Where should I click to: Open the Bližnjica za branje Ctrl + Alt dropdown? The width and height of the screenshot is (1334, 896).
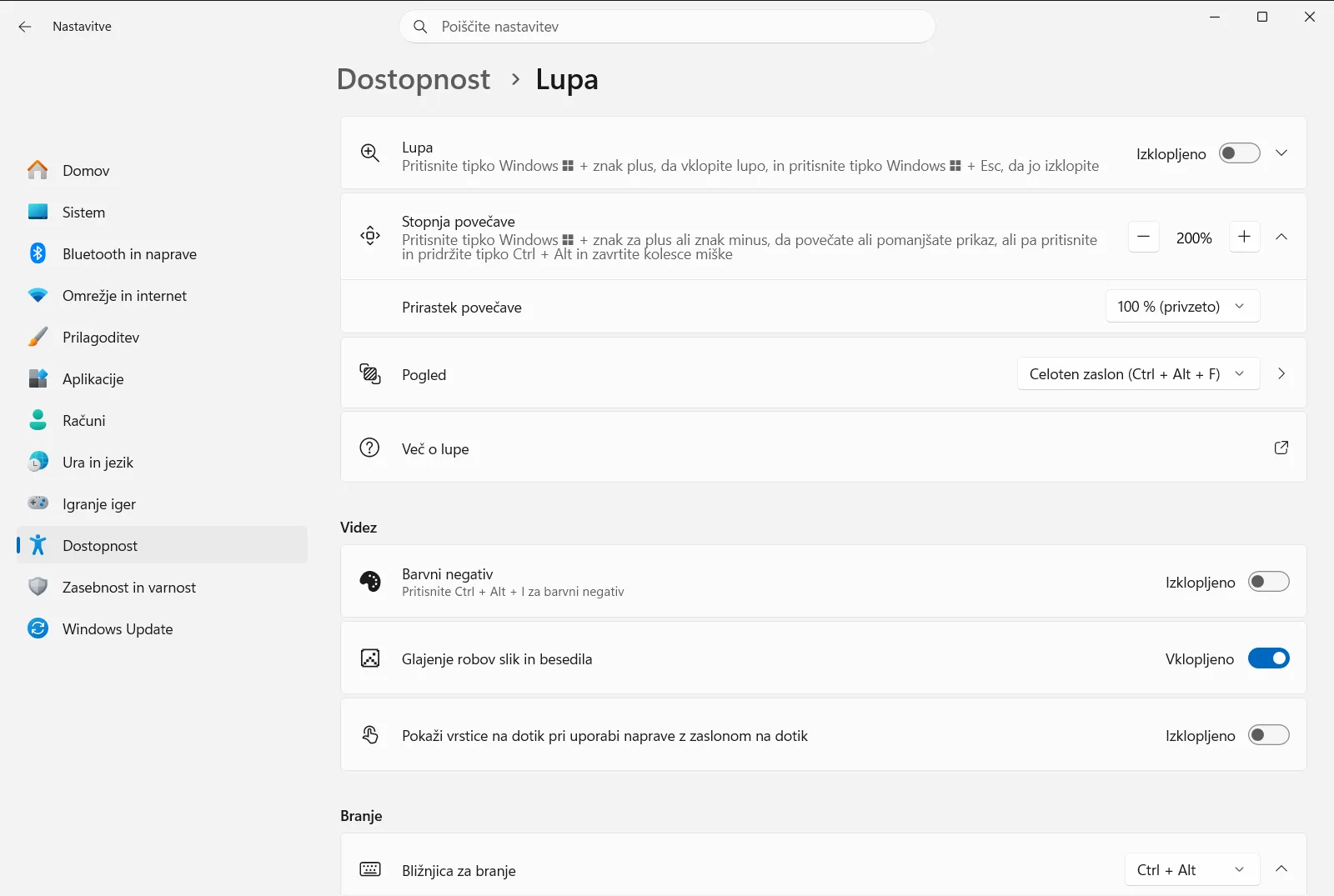(1192, 870)
